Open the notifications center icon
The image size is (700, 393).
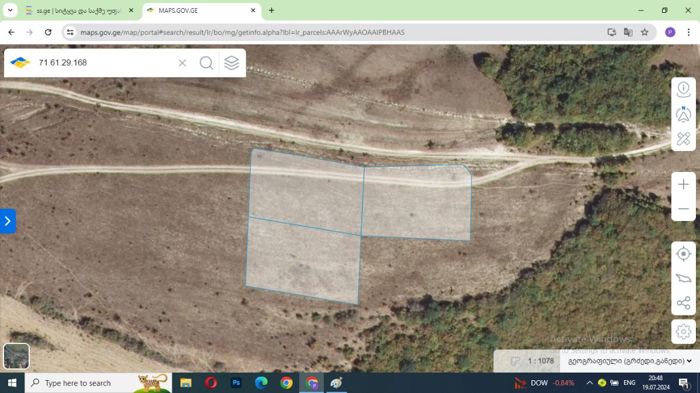(x=684, y=383)
